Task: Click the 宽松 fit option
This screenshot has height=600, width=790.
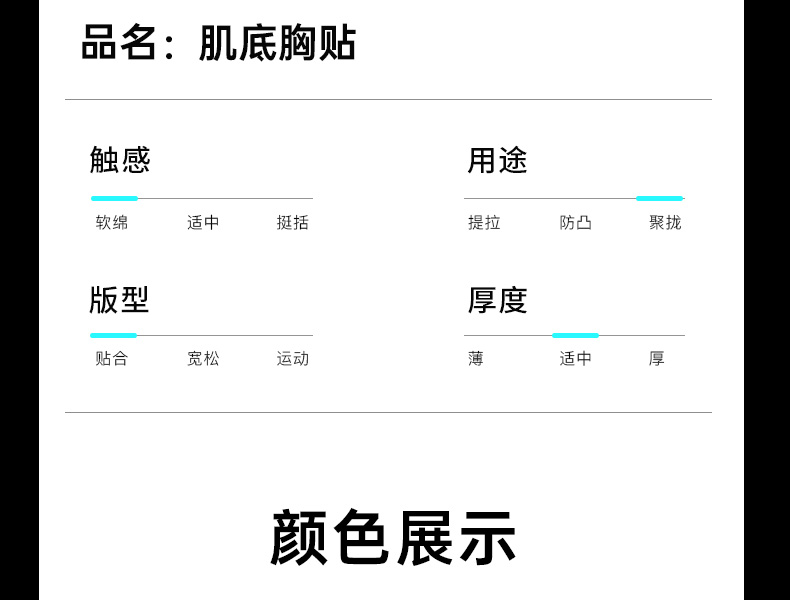Action: tap(203, 358)
